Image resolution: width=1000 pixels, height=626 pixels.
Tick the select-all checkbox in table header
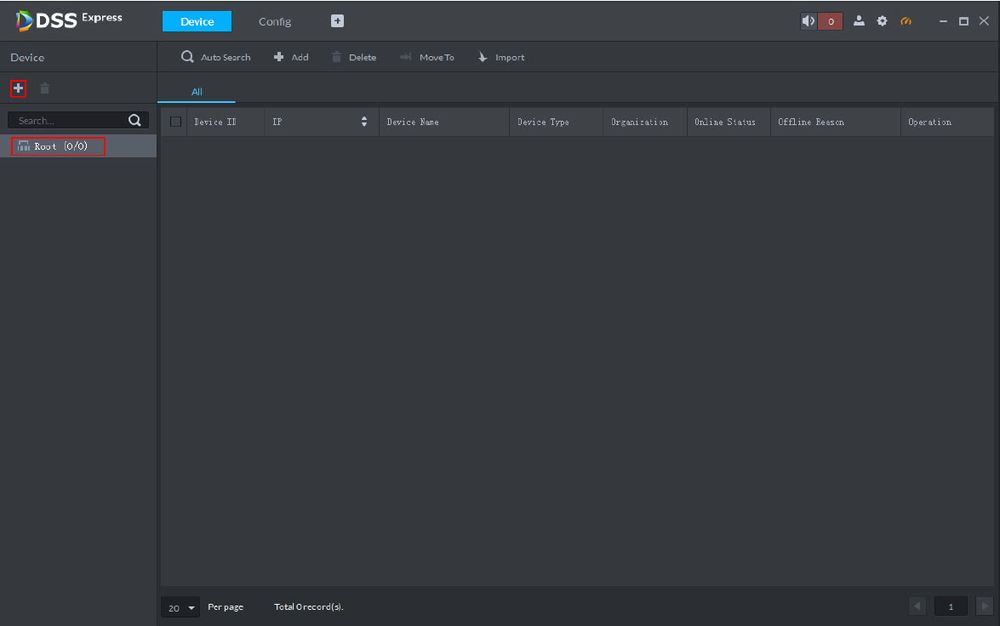(x=176, y=122)
